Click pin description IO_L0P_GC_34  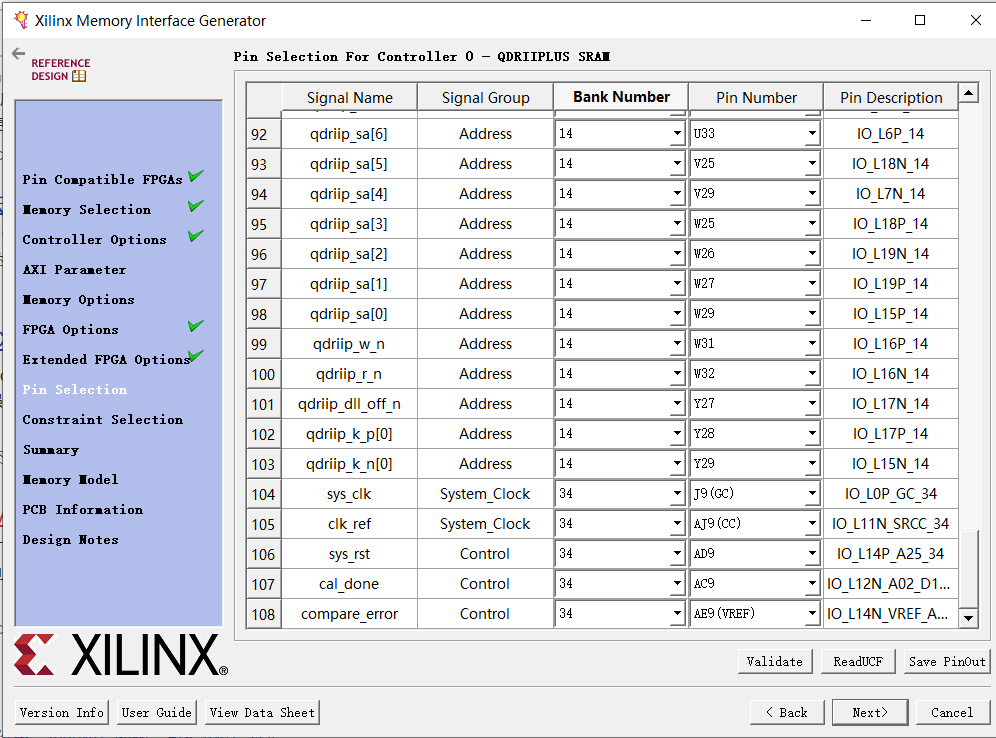tap(891, 494)
